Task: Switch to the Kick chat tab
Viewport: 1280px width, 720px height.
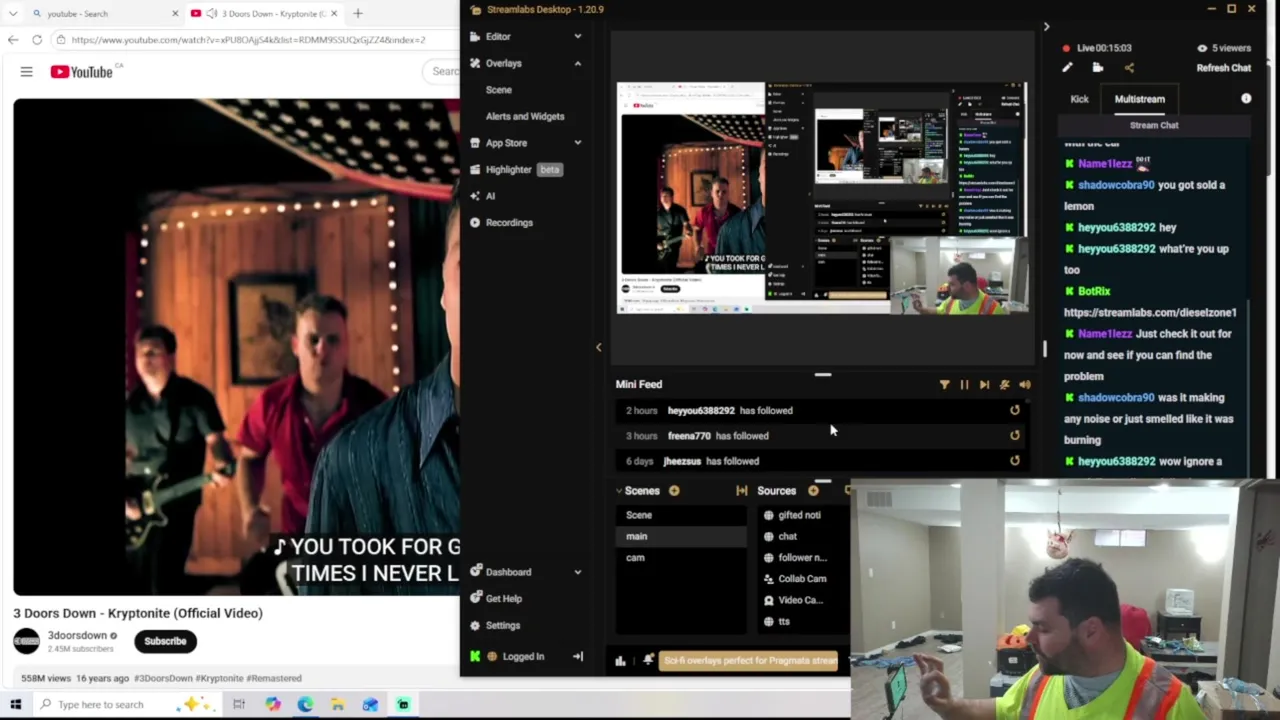Action: click(x=1079, y=99)
